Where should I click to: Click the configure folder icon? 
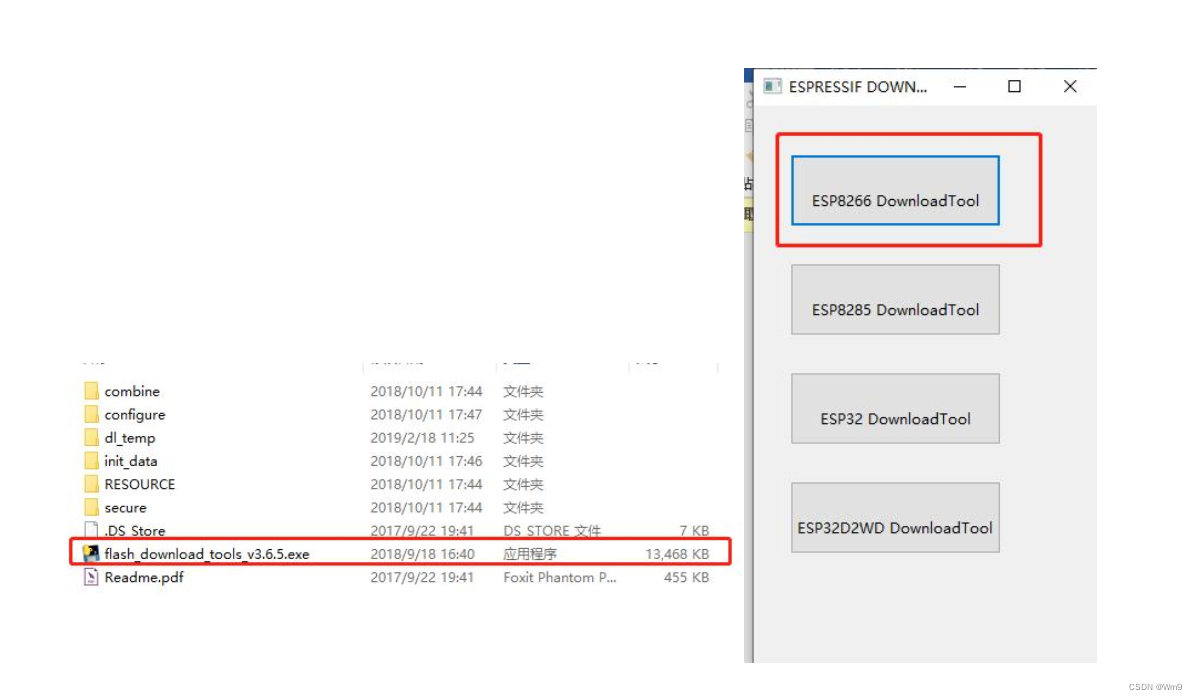pos(91,415)
